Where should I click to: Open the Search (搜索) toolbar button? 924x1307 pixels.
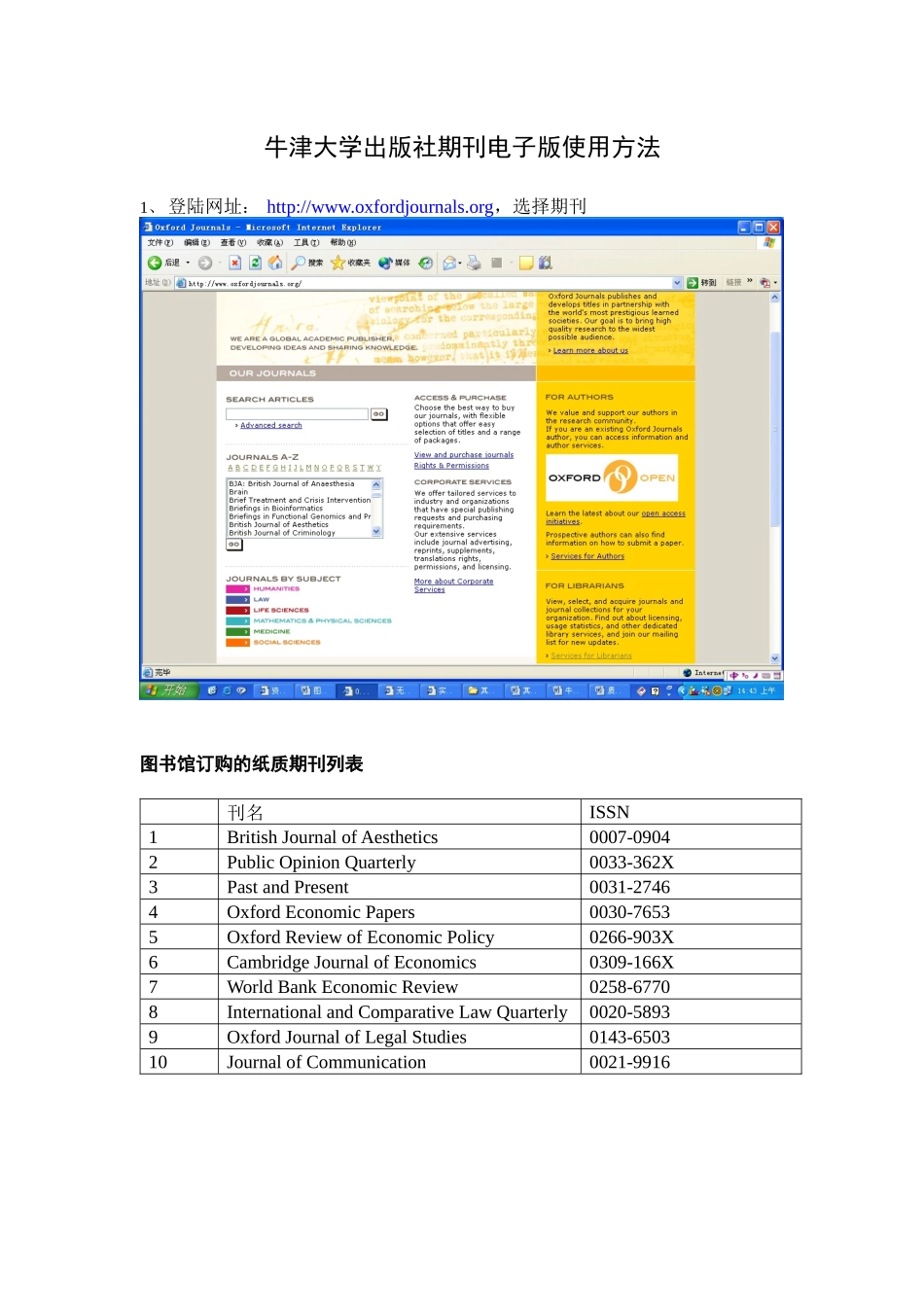point(307,263)
